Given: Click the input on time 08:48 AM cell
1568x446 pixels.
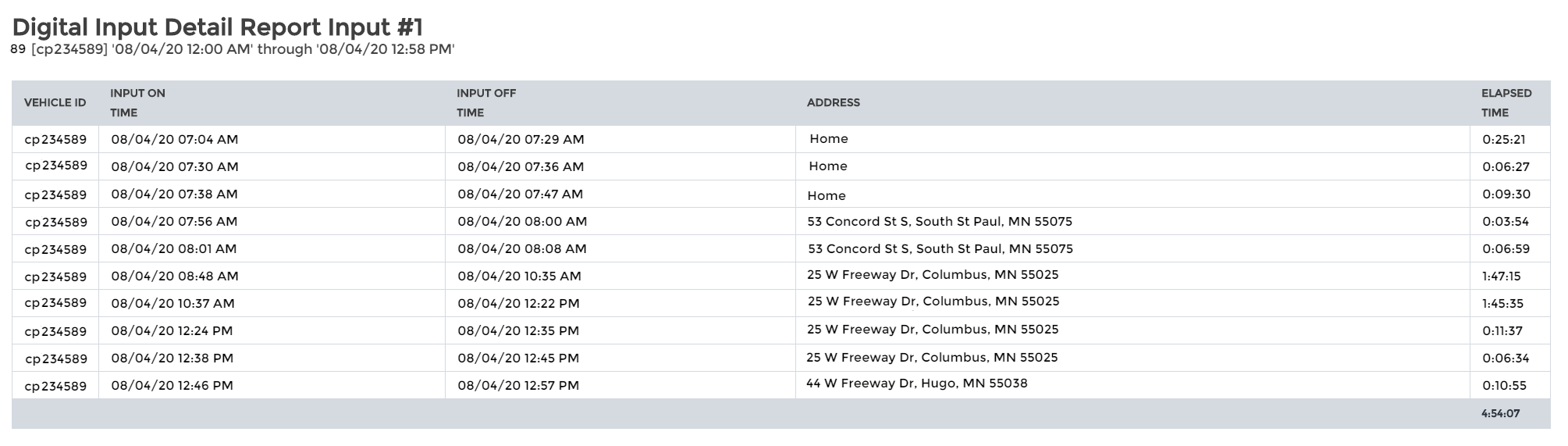Looking at the screenshot, I should click(x=175, y=277).
